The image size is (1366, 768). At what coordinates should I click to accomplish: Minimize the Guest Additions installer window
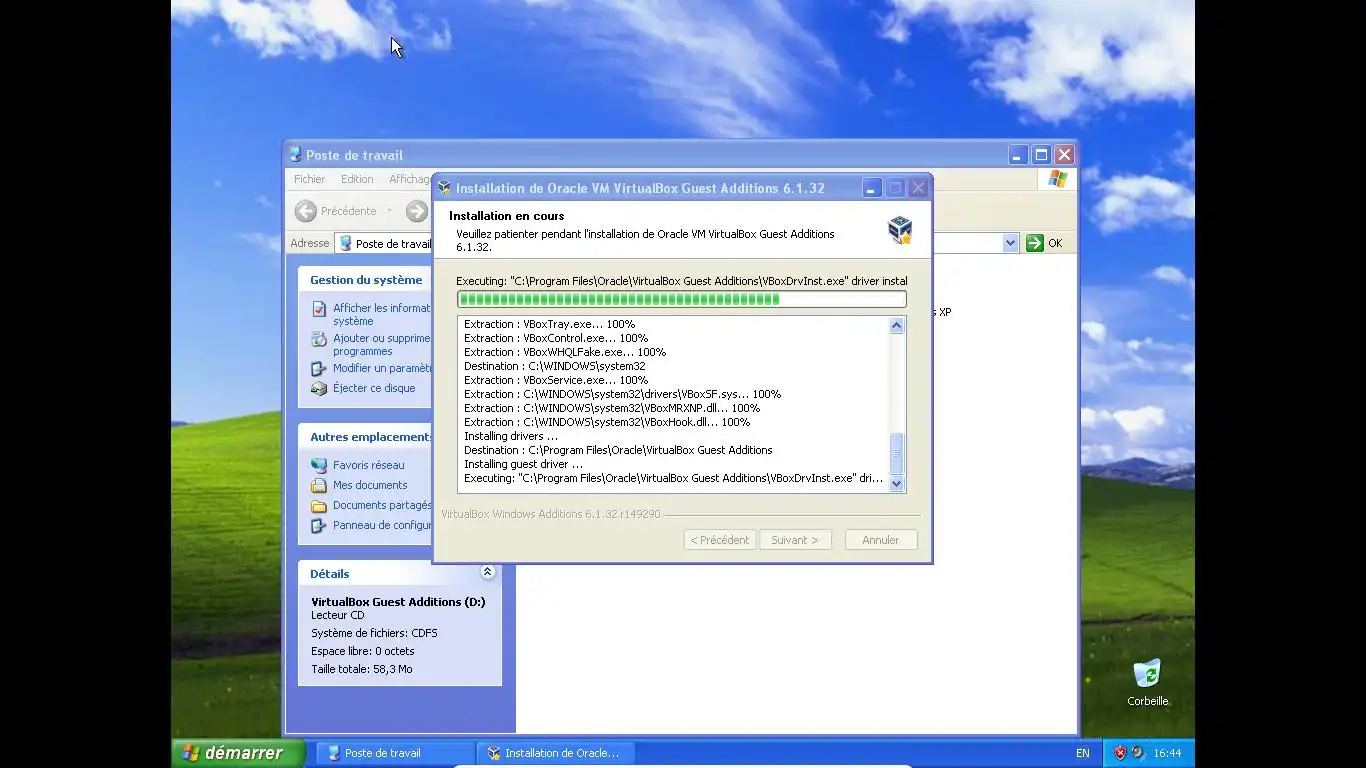click(872, 188)
